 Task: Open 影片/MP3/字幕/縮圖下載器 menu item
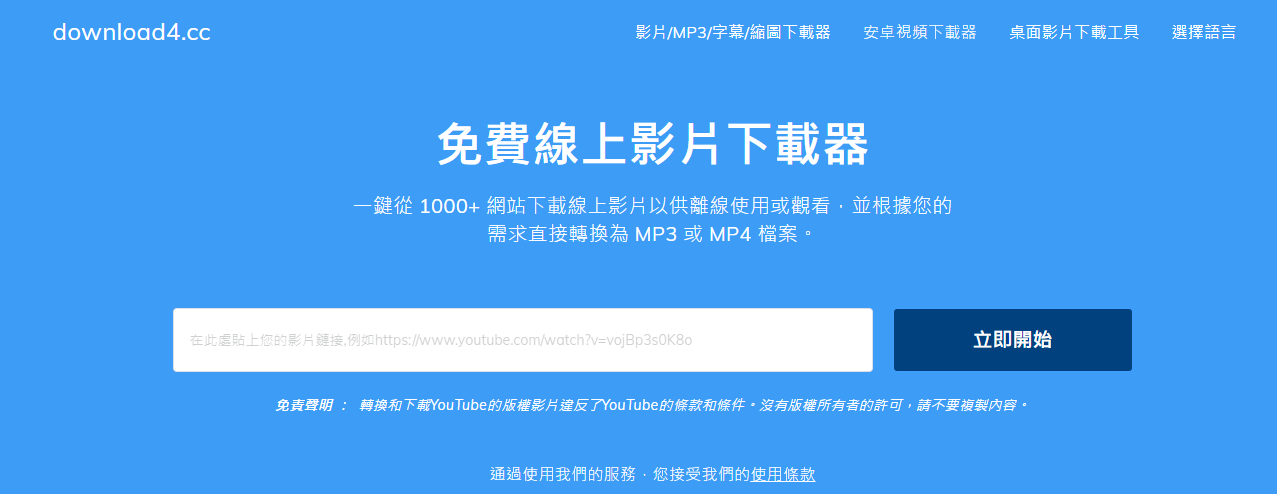pos(733,32)
